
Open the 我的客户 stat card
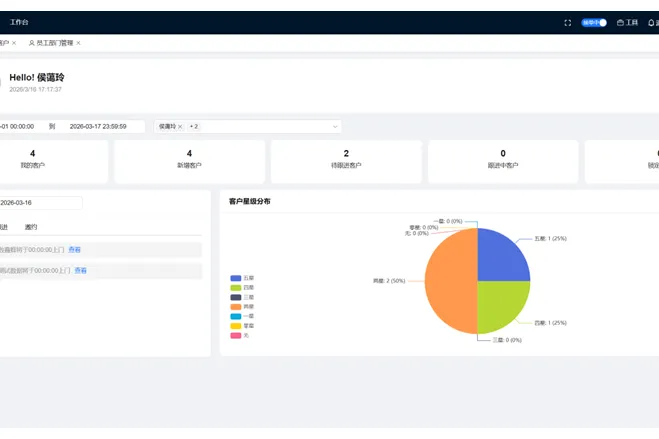click(54, 162)
